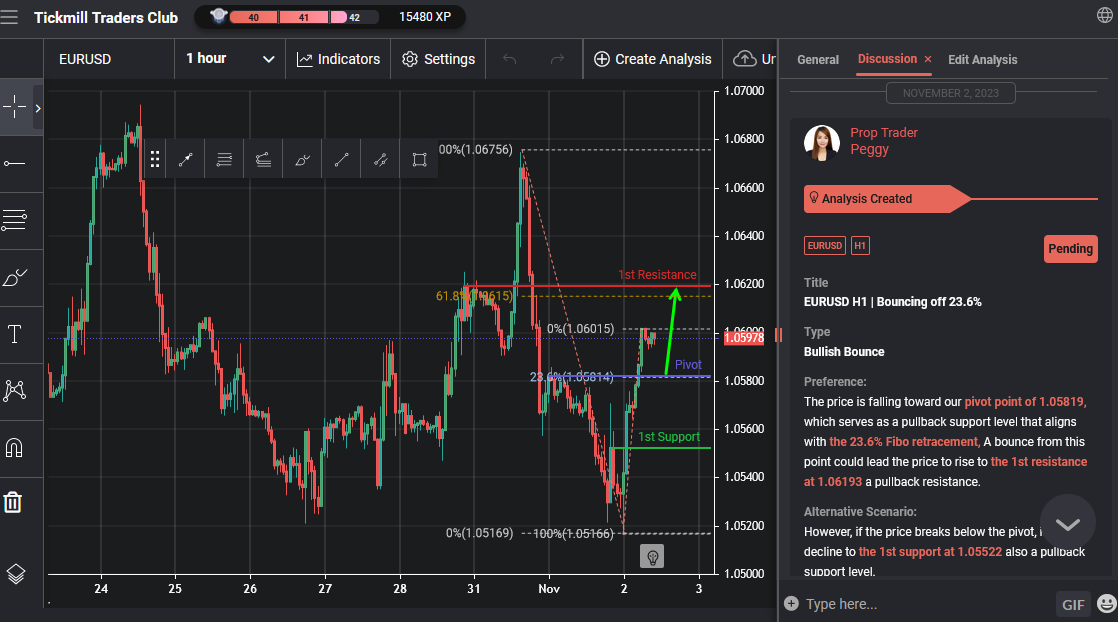1118x622 pixels.
Task: Open the Edit Analysis tab
Action: 983,59
